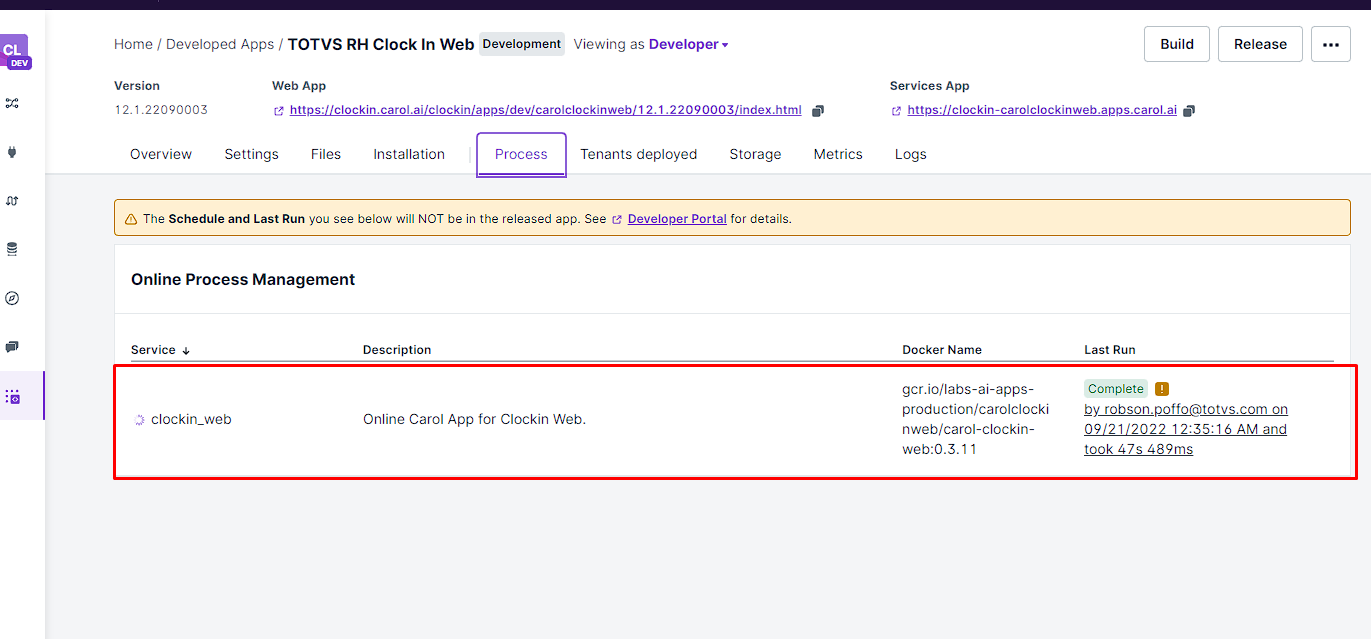The width and height of the screenshot is (1371, 639).
Task: Open the compass explore sidebar icon
Action: click(12, 298)
